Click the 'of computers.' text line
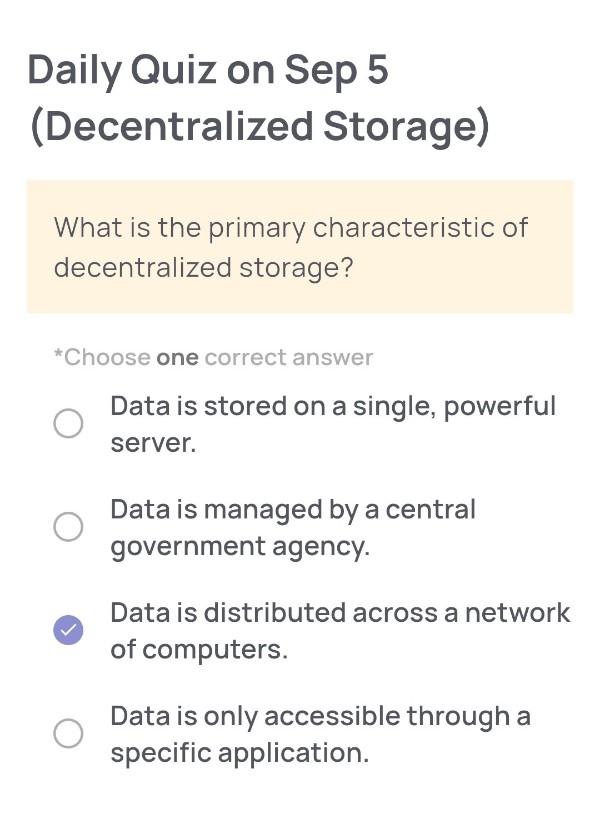 pos(199,650)
